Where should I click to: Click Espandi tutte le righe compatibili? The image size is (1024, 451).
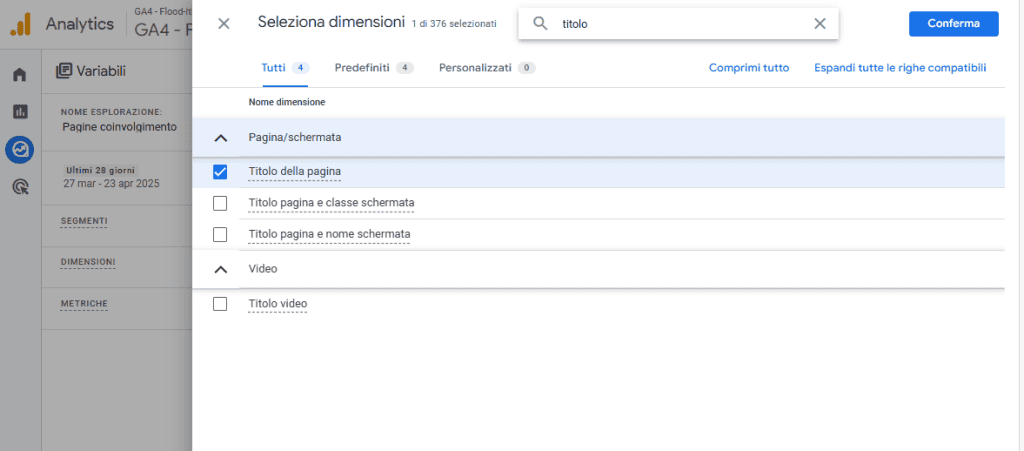coord(900,68)
